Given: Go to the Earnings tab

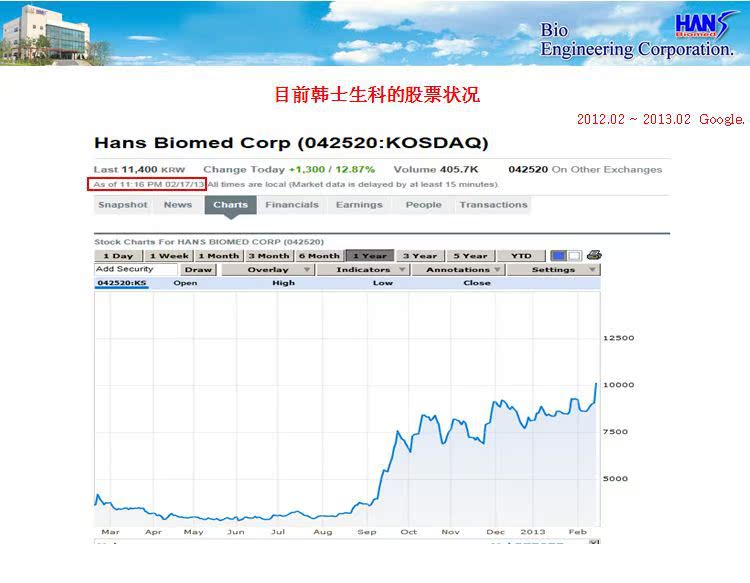Looking at the screenshot, I should tap(359, 205).
